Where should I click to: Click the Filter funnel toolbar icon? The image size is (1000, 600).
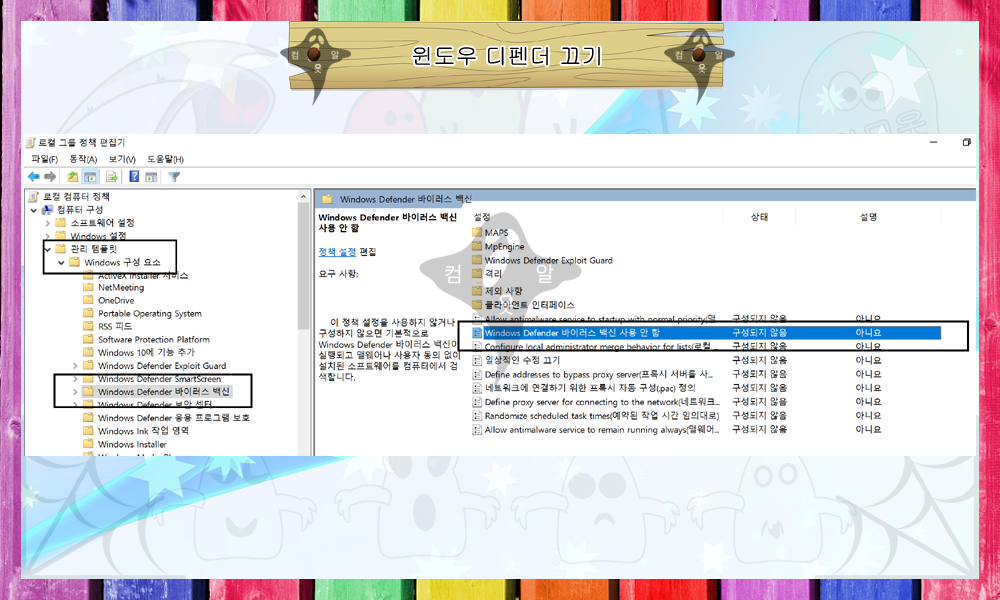[x=173, y=177]
